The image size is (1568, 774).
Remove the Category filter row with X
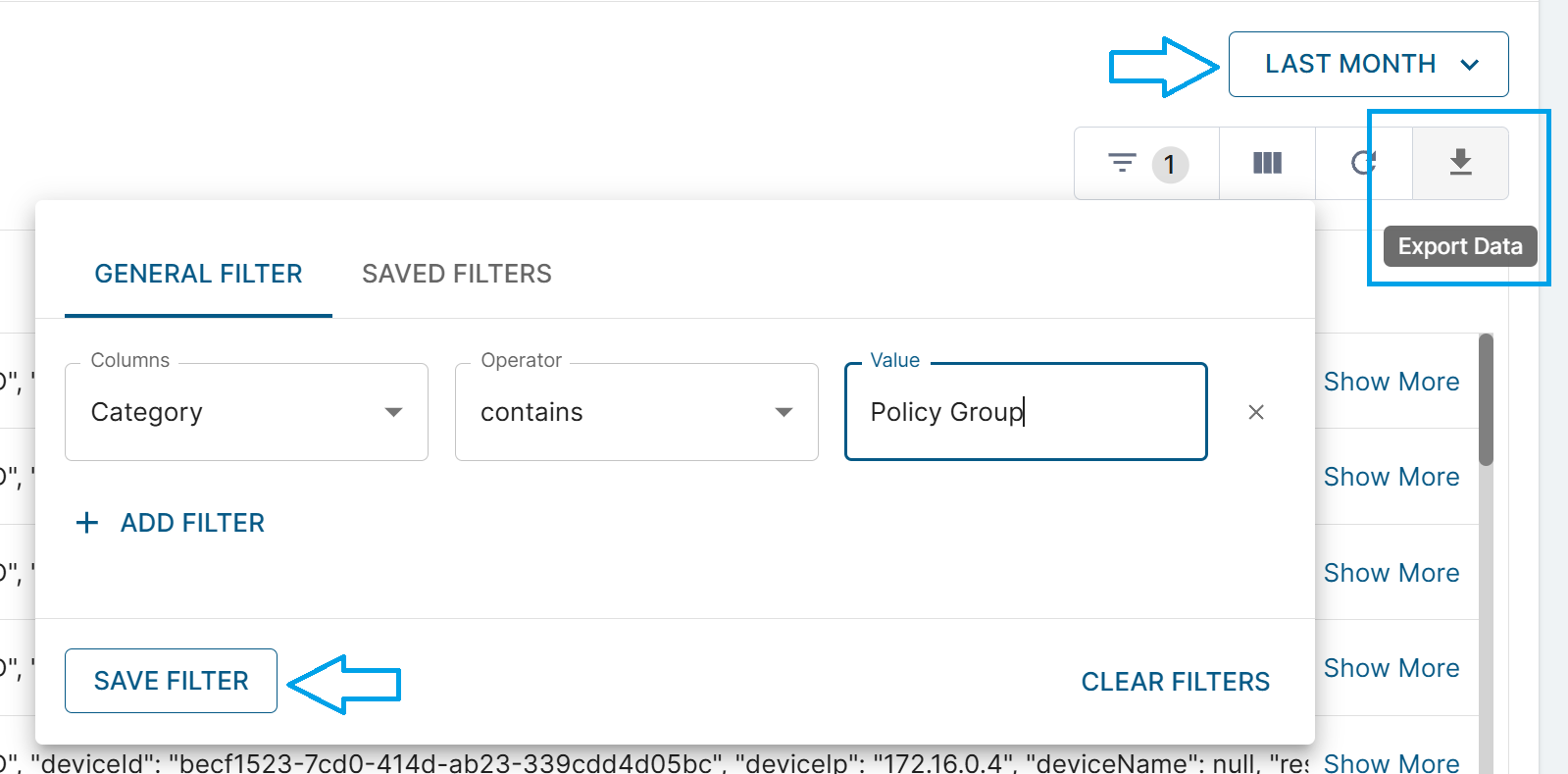pos(1255,412)
